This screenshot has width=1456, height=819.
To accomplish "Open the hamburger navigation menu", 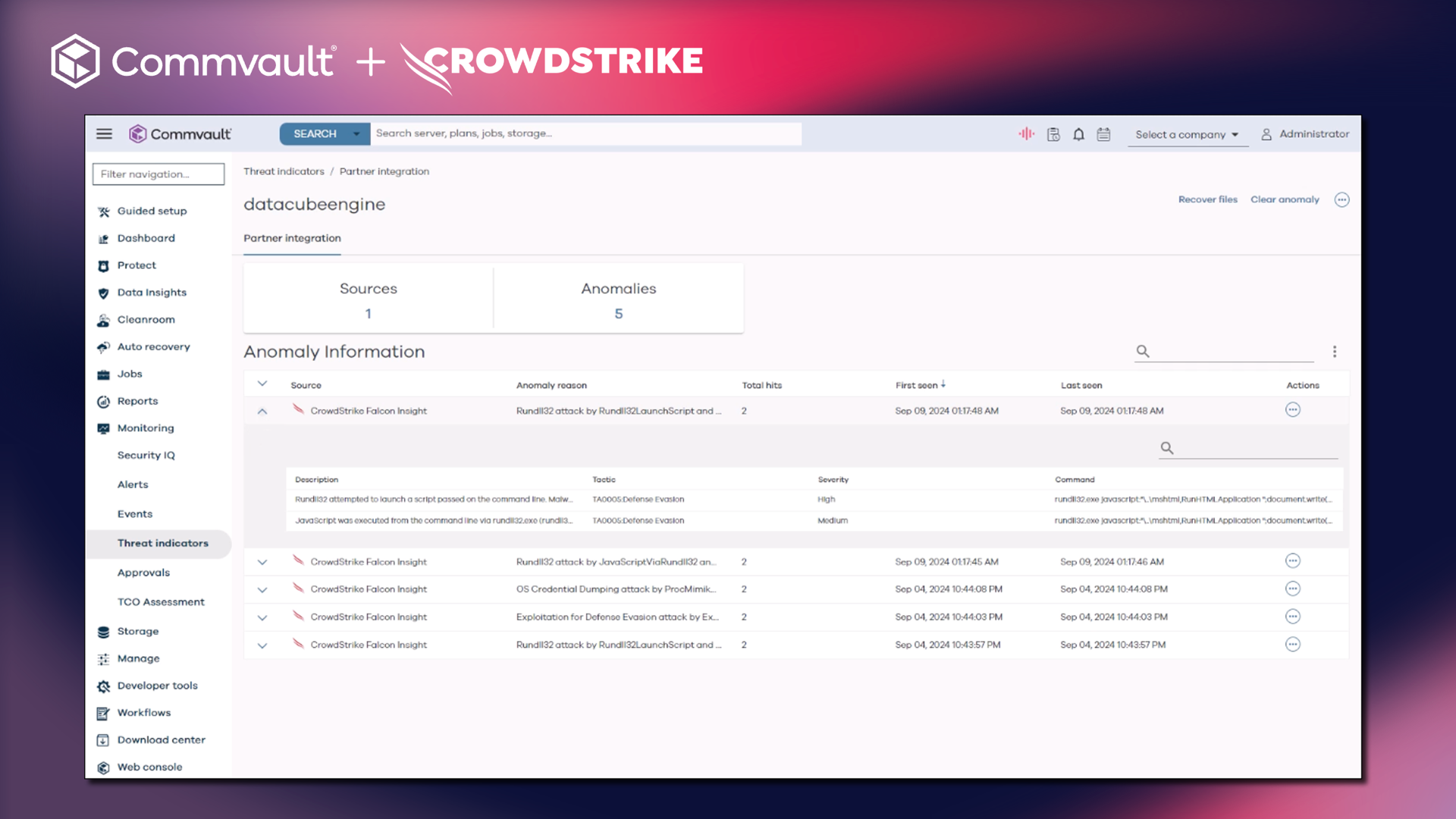I will pyautogui.click(x=104, y=134).
